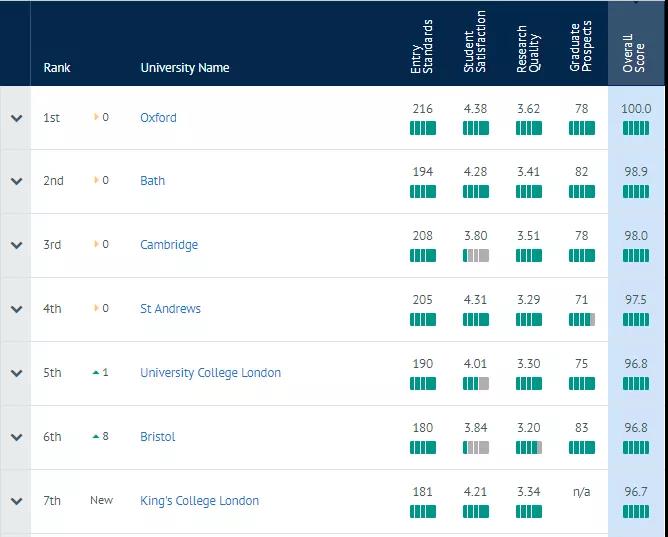The width and height of the screenshot is (668, 537).
Task: Sort by the Overall Score column header
Action: pyautogui.click(x=633, y=53)
